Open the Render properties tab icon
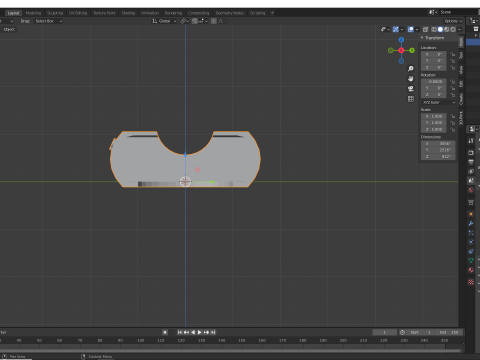The width and height of the screenshot is (480, 360). (x=471, y=153)
